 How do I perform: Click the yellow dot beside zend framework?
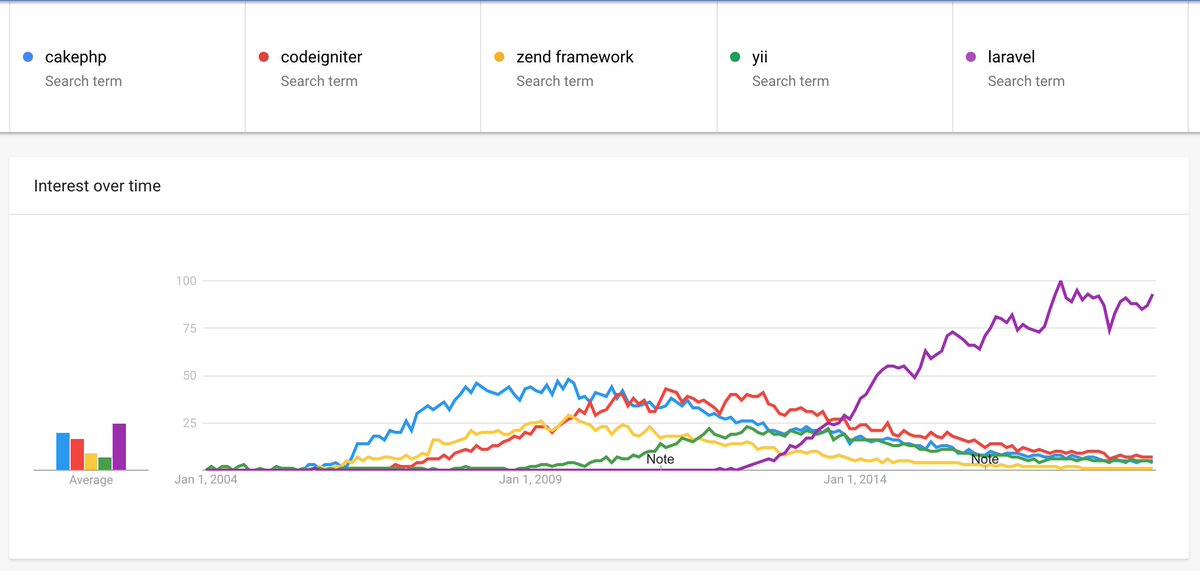[499, 57]
